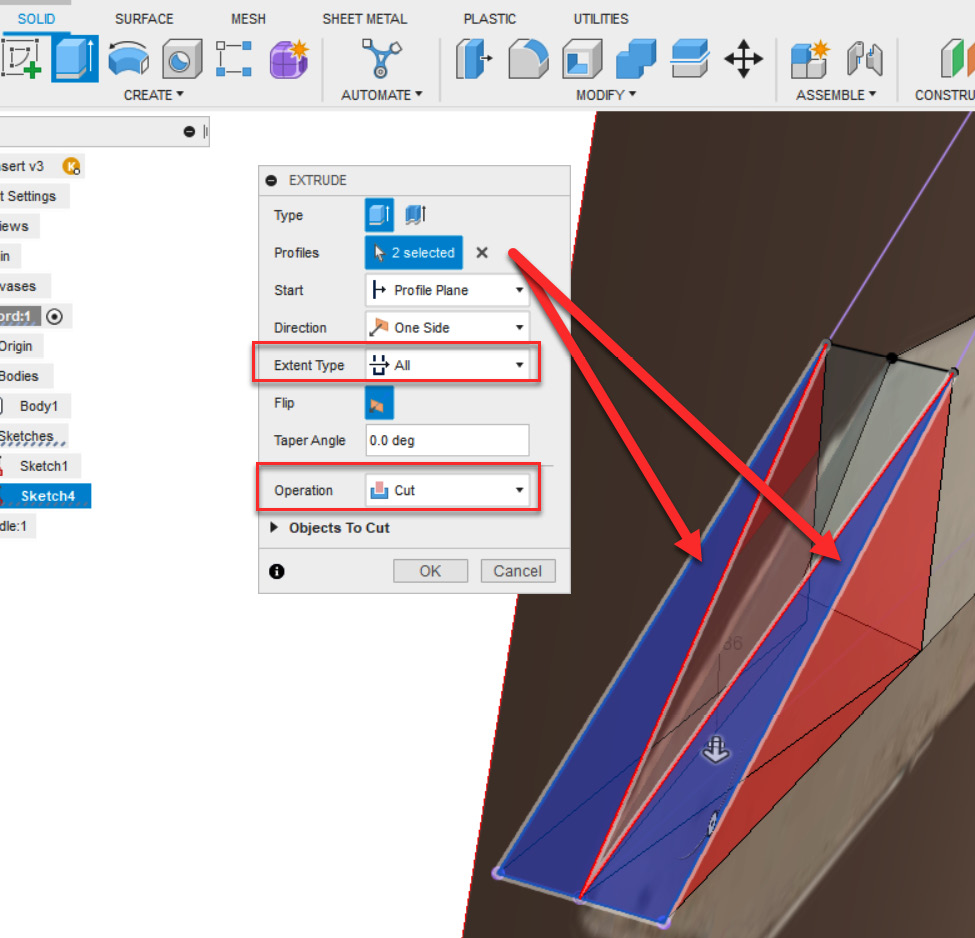Create a New Component via Assemble icon

809,58
